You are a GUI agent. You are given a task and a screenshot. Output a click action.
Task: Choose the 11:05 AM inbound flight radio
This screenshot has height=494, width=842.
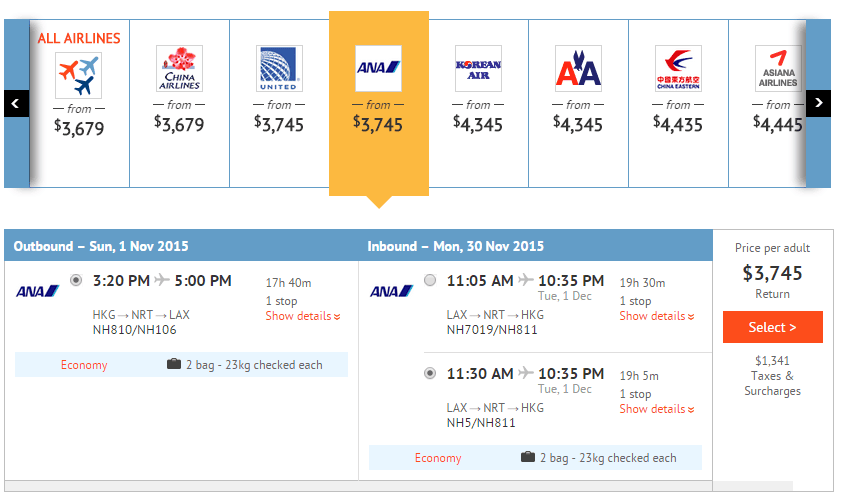[430, 281]
